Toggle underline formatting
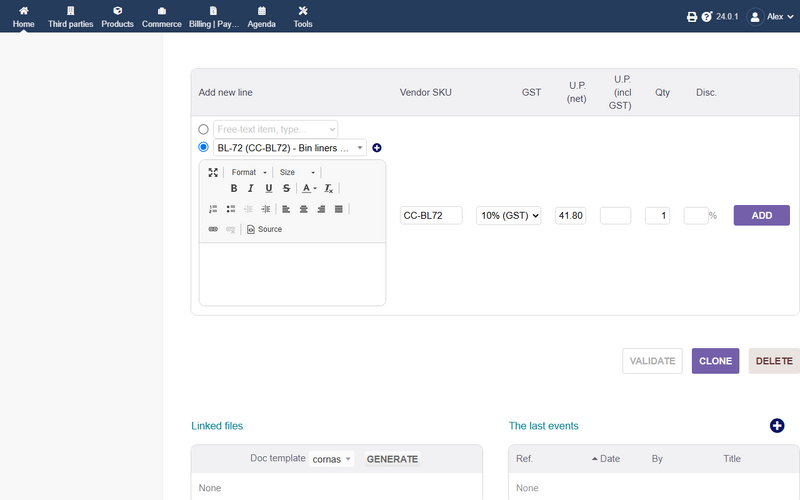 point(269,188)
